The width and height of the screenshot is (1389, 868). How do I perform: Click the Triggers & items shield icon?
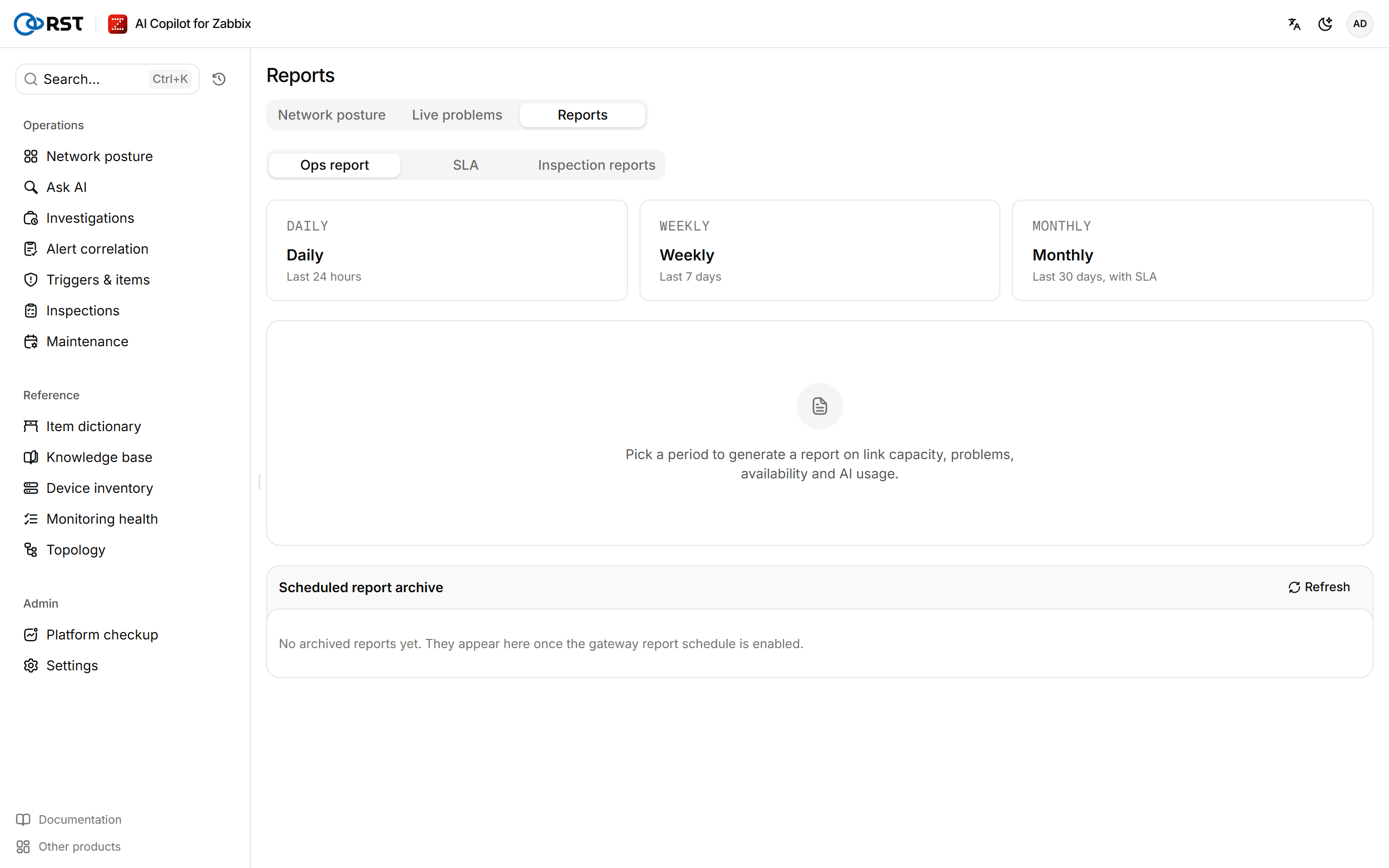(31, 280)
